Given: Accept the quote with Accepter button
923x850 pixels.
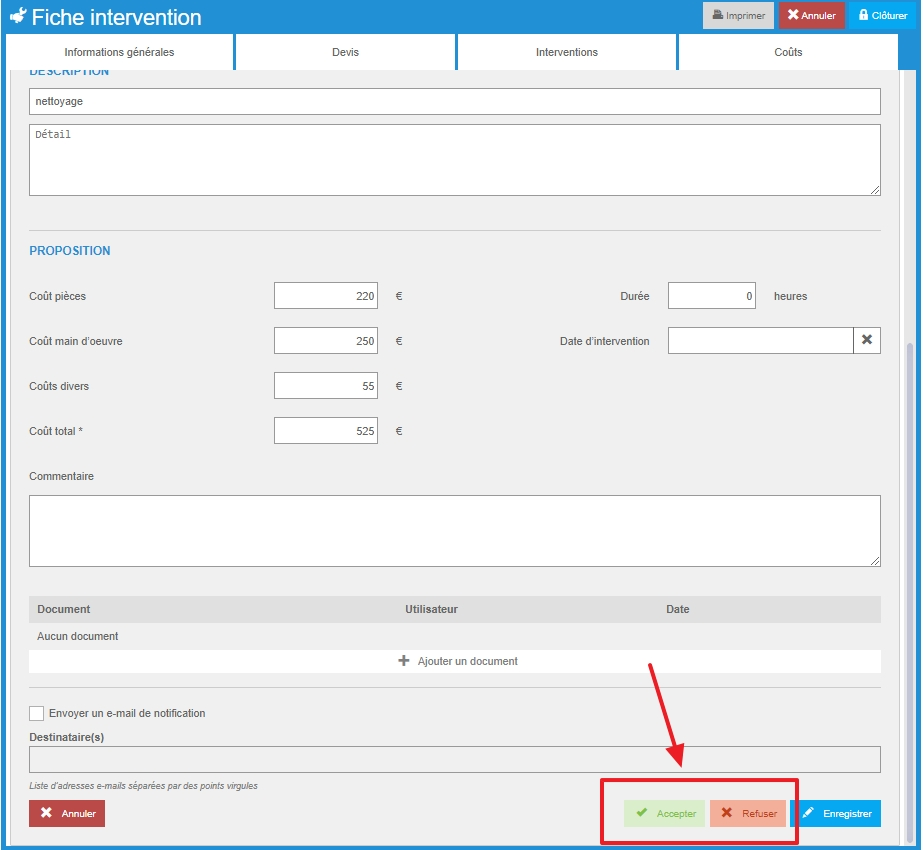Looking at the screenshot, I should point(665,813).
